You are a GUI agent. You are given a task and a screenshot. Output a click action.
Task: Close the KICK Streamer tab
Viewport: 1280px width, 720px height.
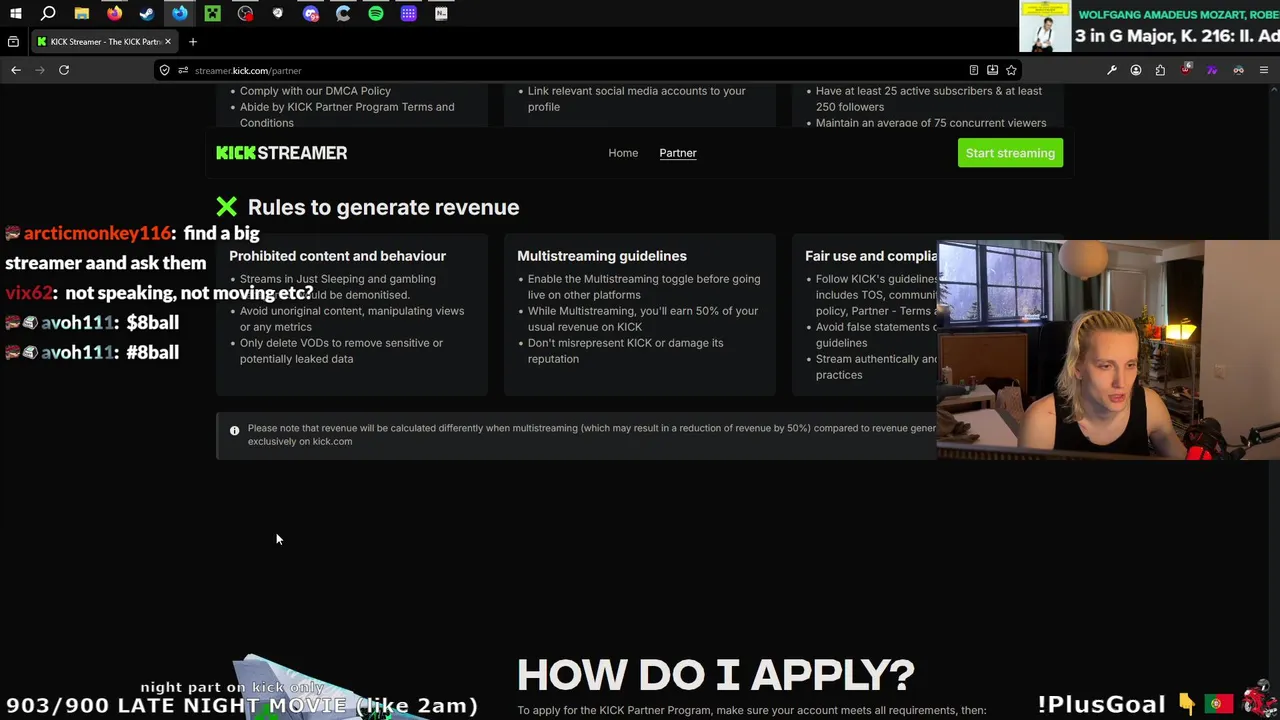click(168, 42)
